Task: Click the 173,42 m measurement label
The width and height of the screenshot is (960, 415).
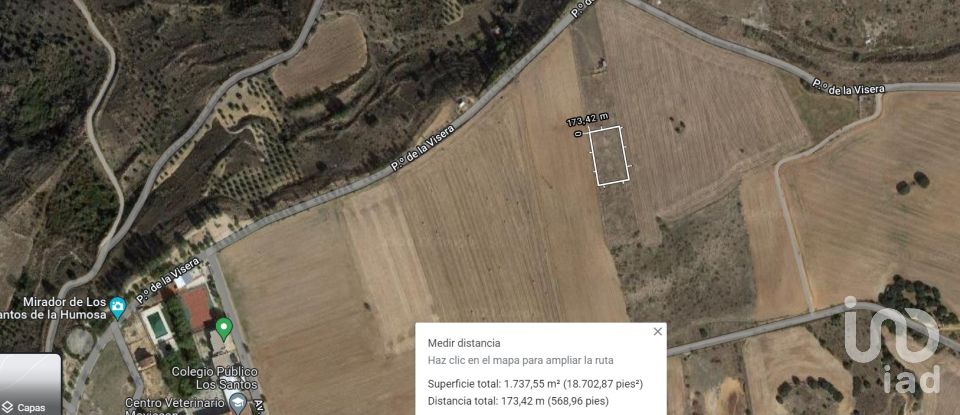Action: click(588, 119)
